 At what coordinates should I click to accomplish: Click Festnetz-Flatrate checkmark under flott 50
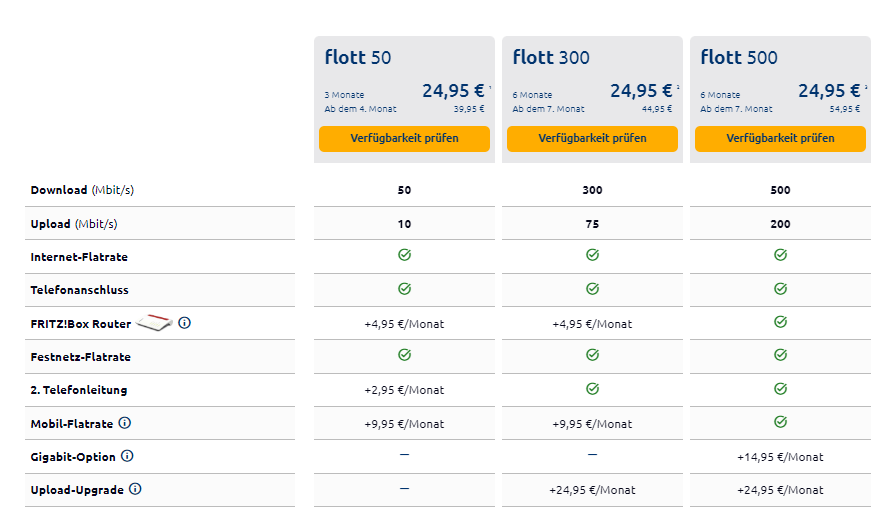pos(404,355)
